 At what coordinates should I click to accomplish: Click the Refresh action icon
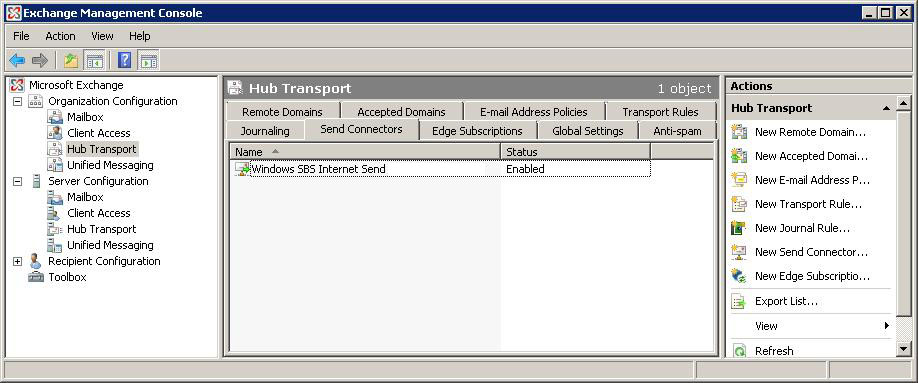tap(739, 351)
